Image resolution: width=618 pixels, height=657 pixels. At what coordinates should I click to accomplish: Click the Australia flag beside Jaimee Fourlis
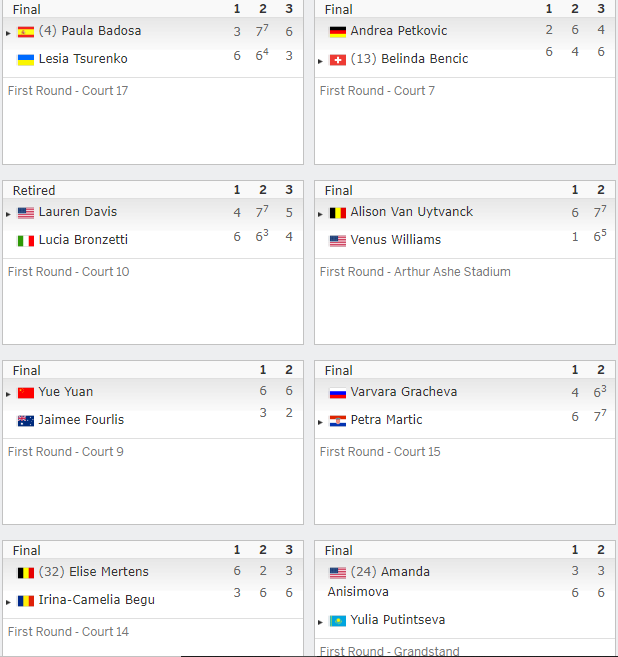(x=26, y=421)
